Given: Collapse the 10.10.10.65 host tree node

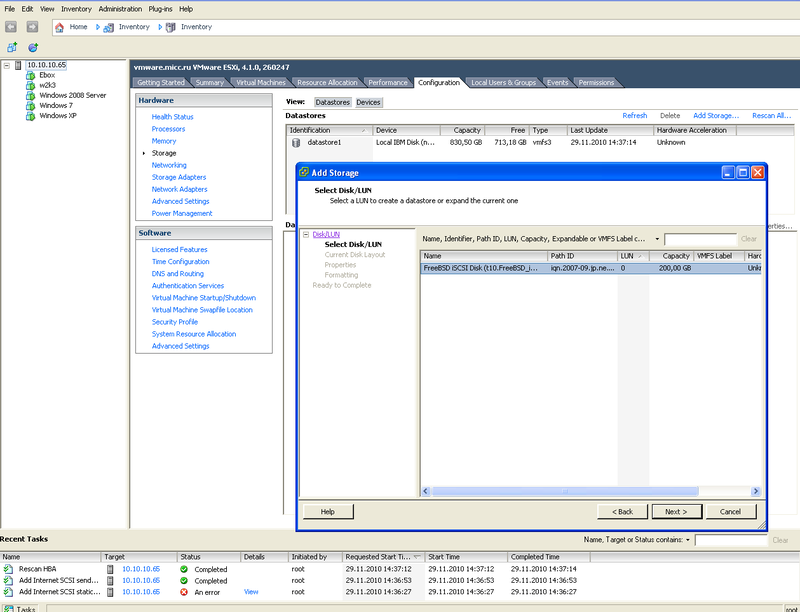Looking at the screenshot, I should (x=7, y=65).
